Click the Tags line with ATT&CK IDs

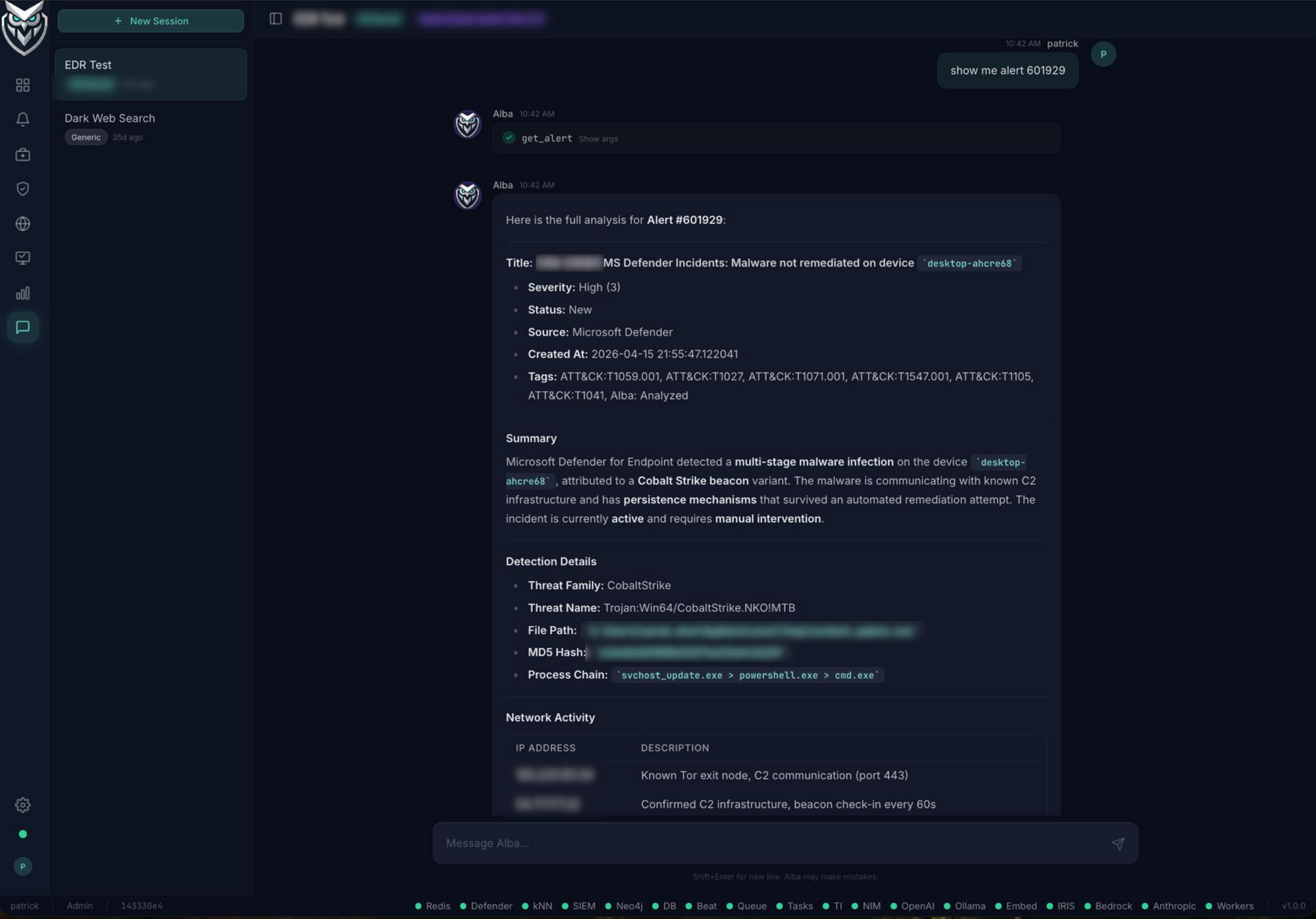780,386
